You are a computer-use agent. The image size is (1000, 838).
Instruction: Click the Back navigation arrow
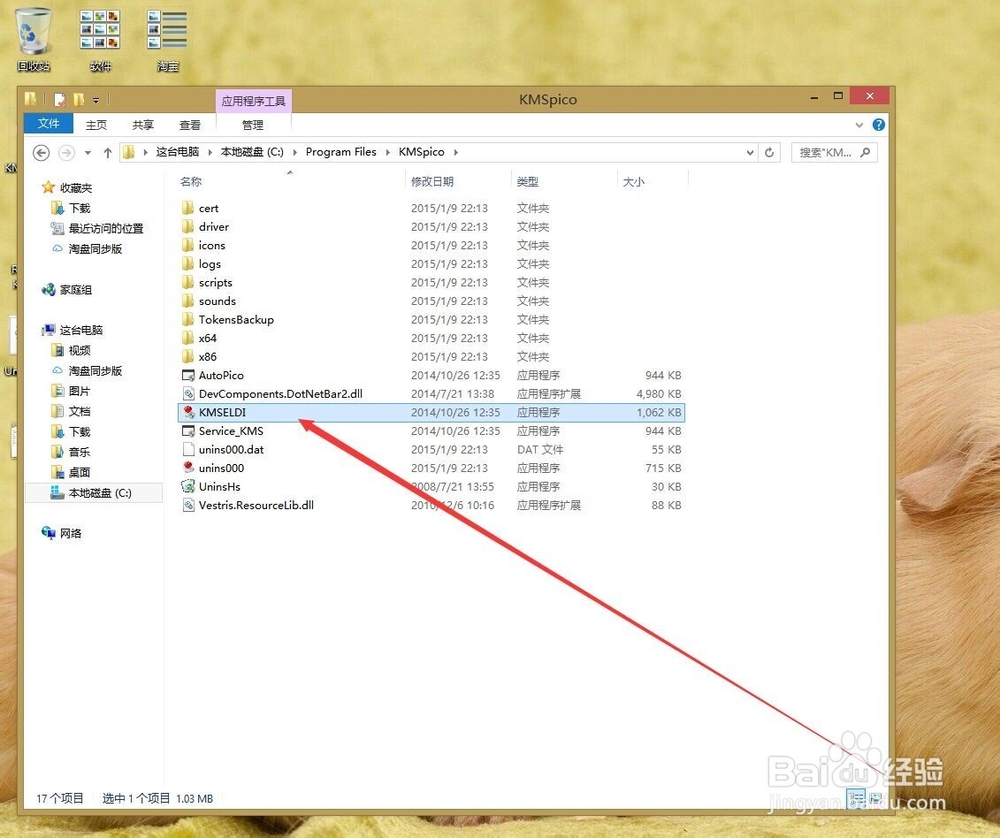click(41, 152)
